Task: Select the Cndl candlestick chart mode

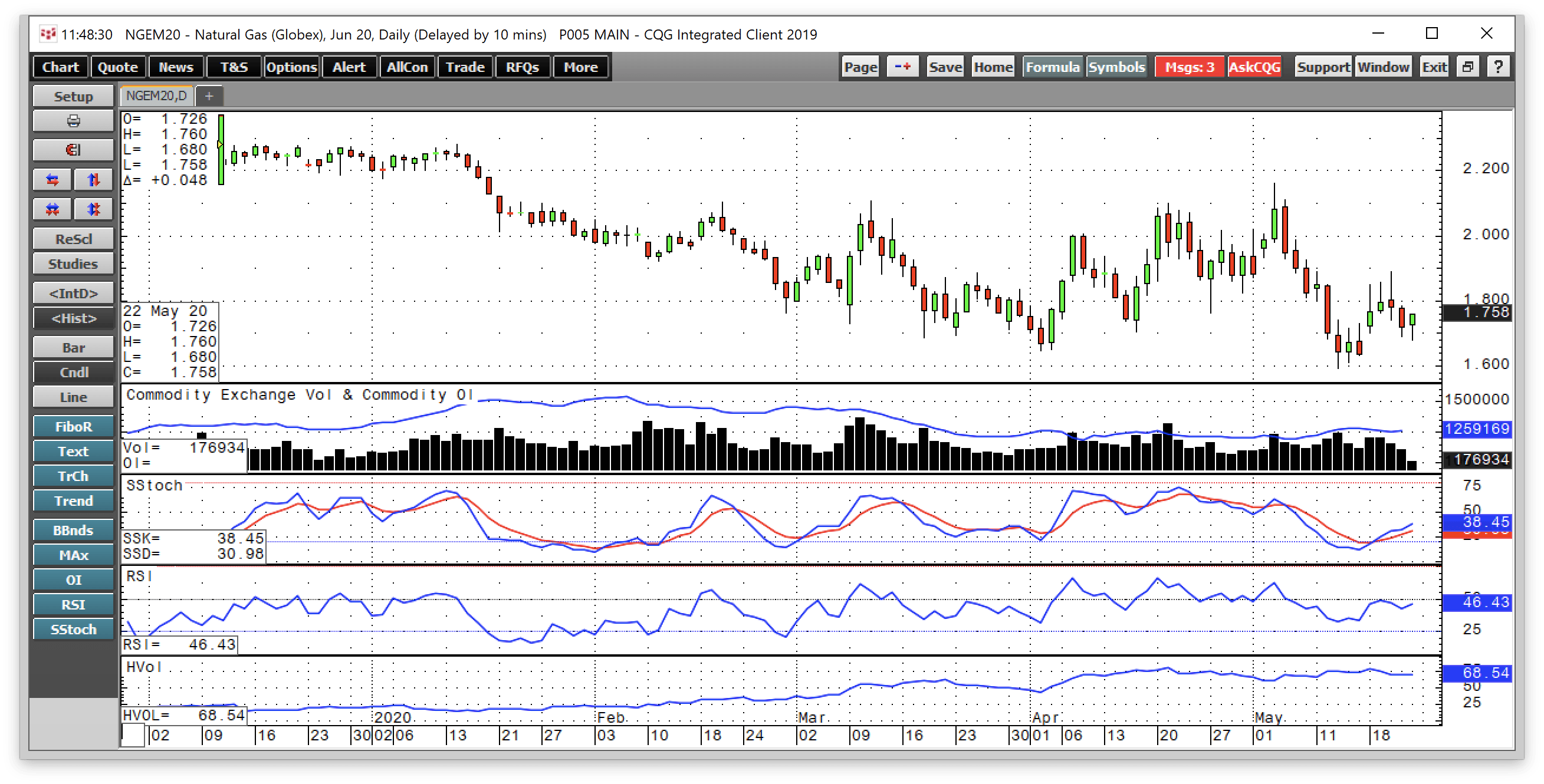Action: pos(73,372)
